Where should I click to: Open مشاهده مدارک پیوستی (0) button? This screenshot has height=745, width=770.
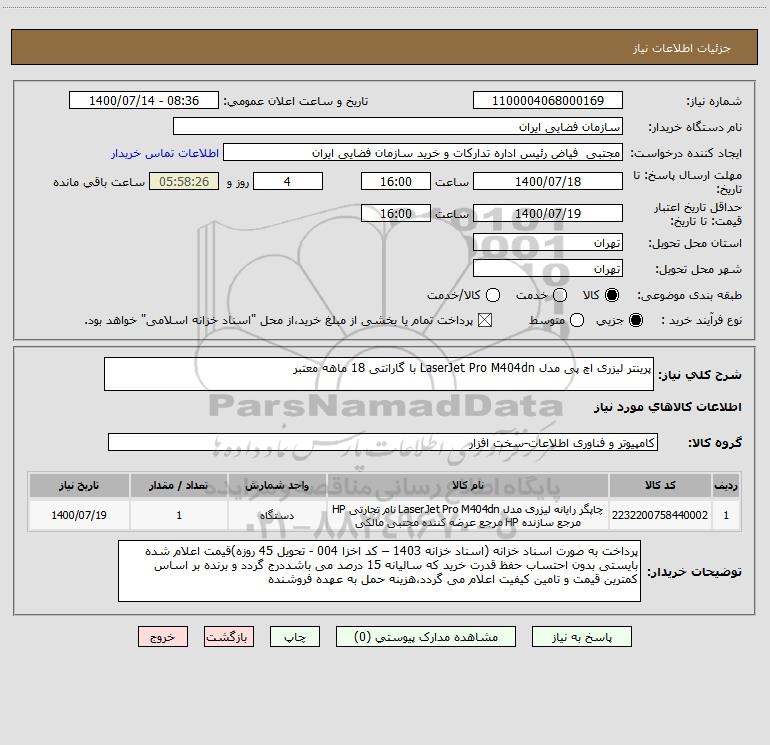pyautogui.click(x=426, y=637)
